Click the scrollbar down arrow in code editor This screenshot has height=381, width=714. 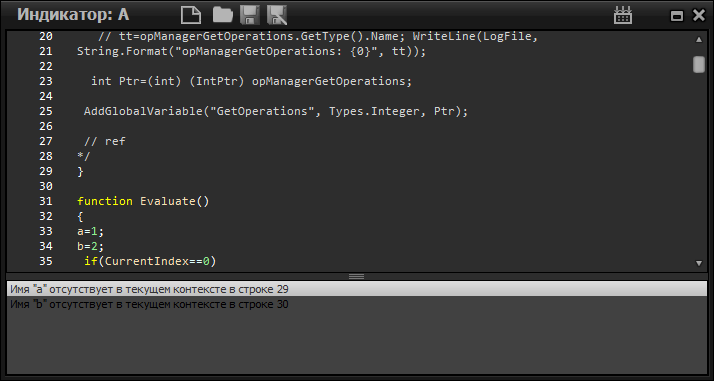click(x=699, y=263)
